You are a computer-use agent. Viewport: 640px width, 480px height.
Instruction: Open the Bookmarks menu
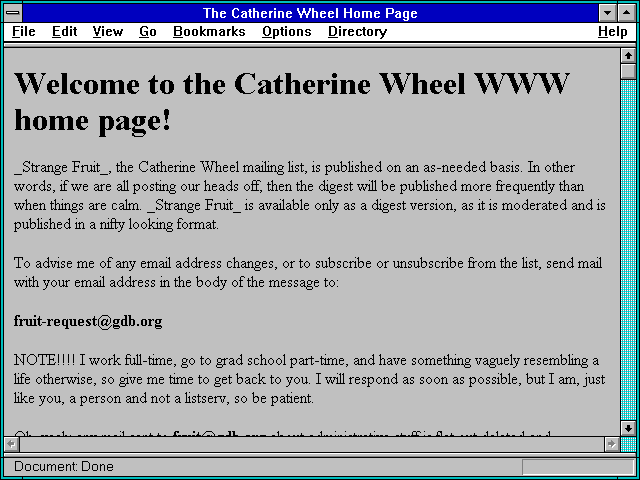click(x=209, y=31)
